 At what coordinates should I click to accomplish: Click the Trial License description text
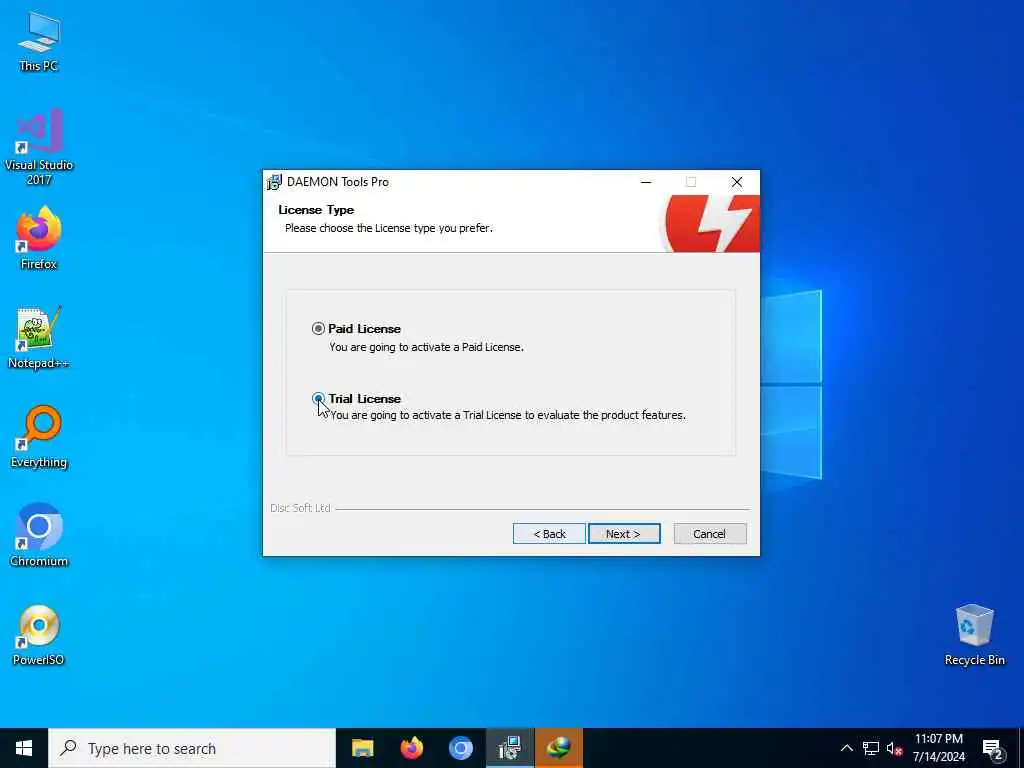tap(508, 415)
